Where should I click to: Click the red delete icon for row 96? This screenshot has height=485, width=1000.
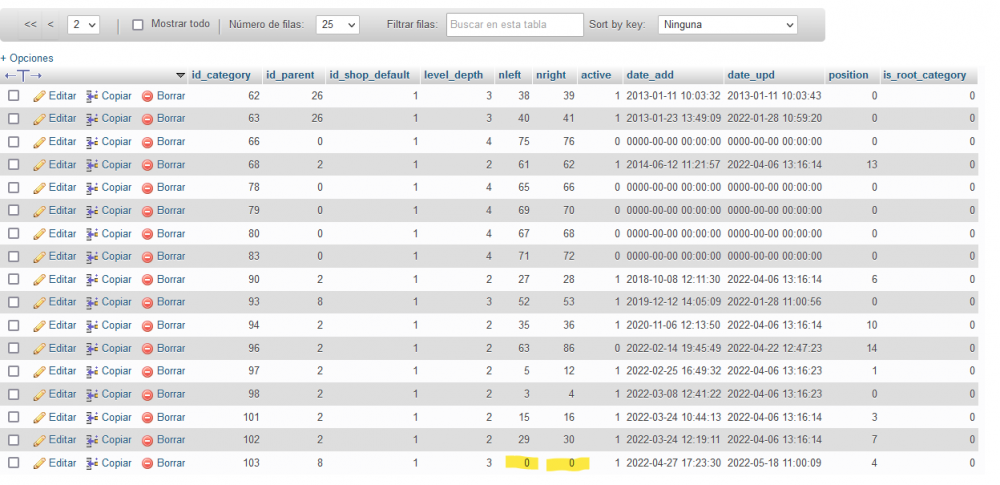click(147, 348)
